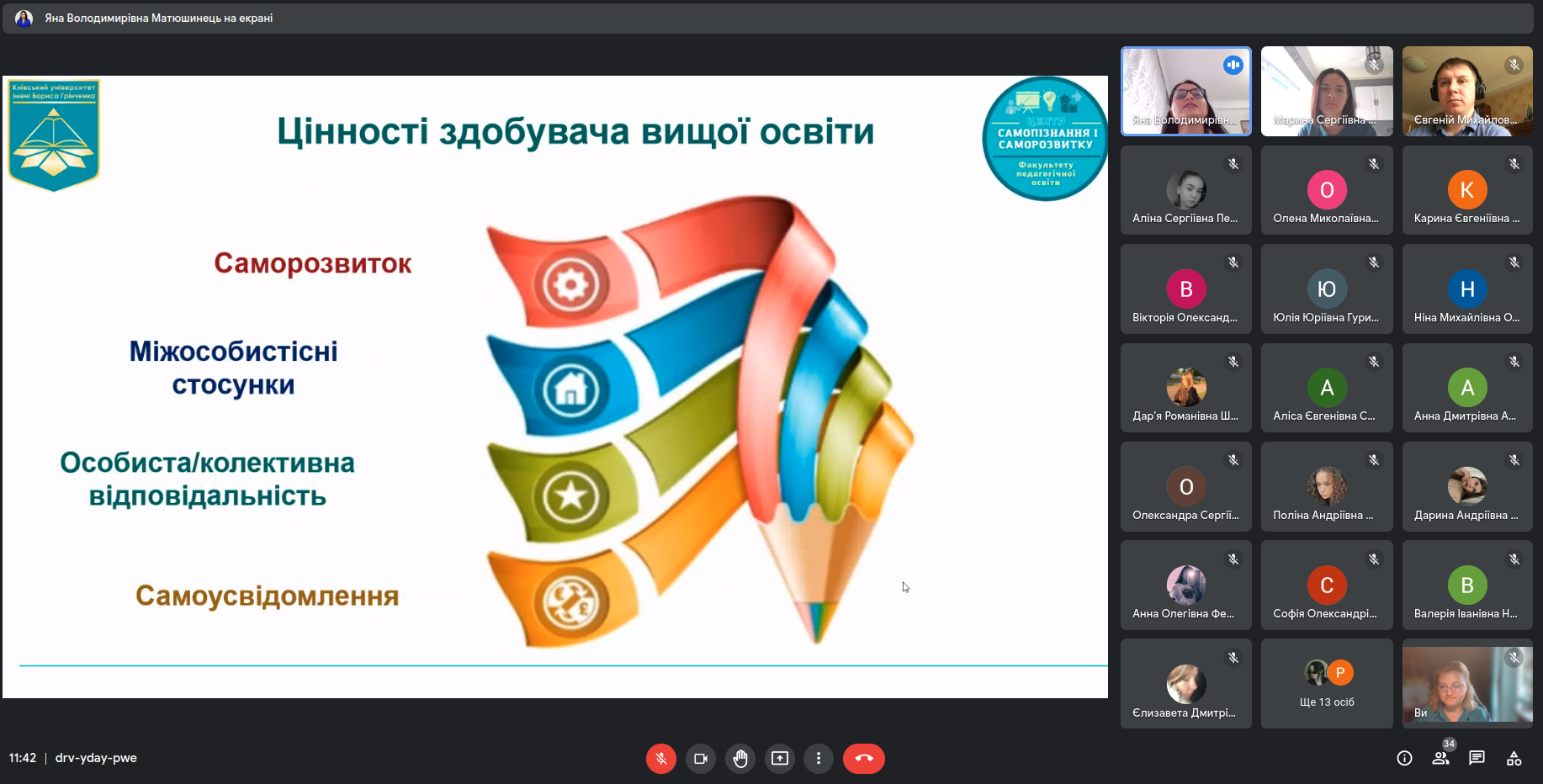
Task: Click Олена Миколаївна's pink avatar
Action: coord(1326,190)
